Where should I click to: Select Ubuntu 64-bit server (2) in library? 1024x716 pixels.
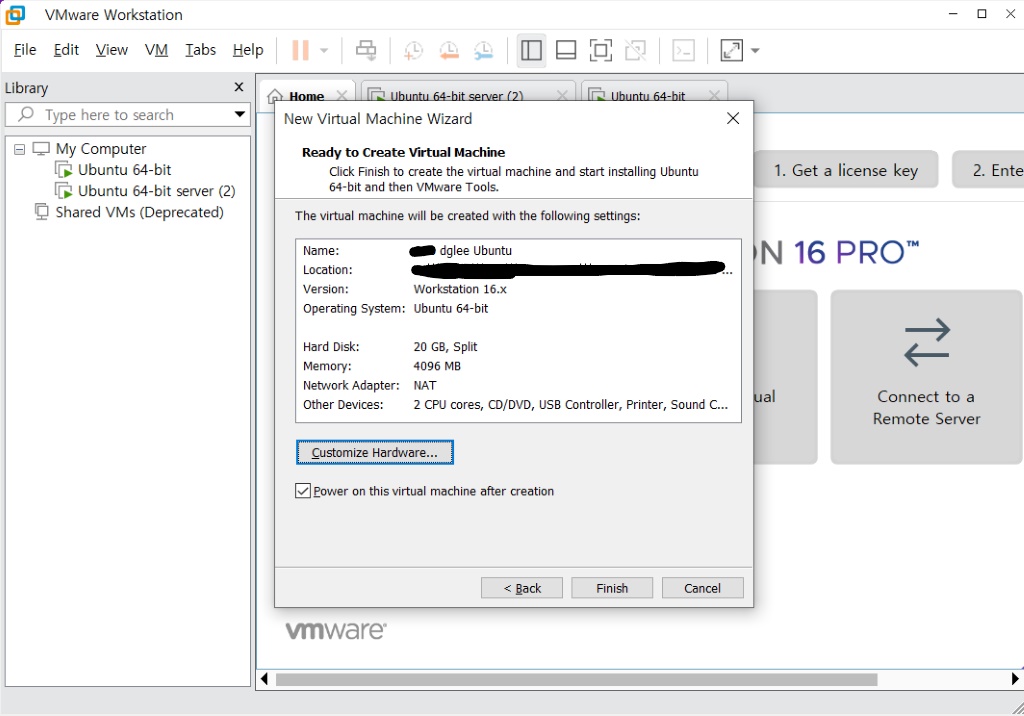pyautogui.click(x=157, y=191)
